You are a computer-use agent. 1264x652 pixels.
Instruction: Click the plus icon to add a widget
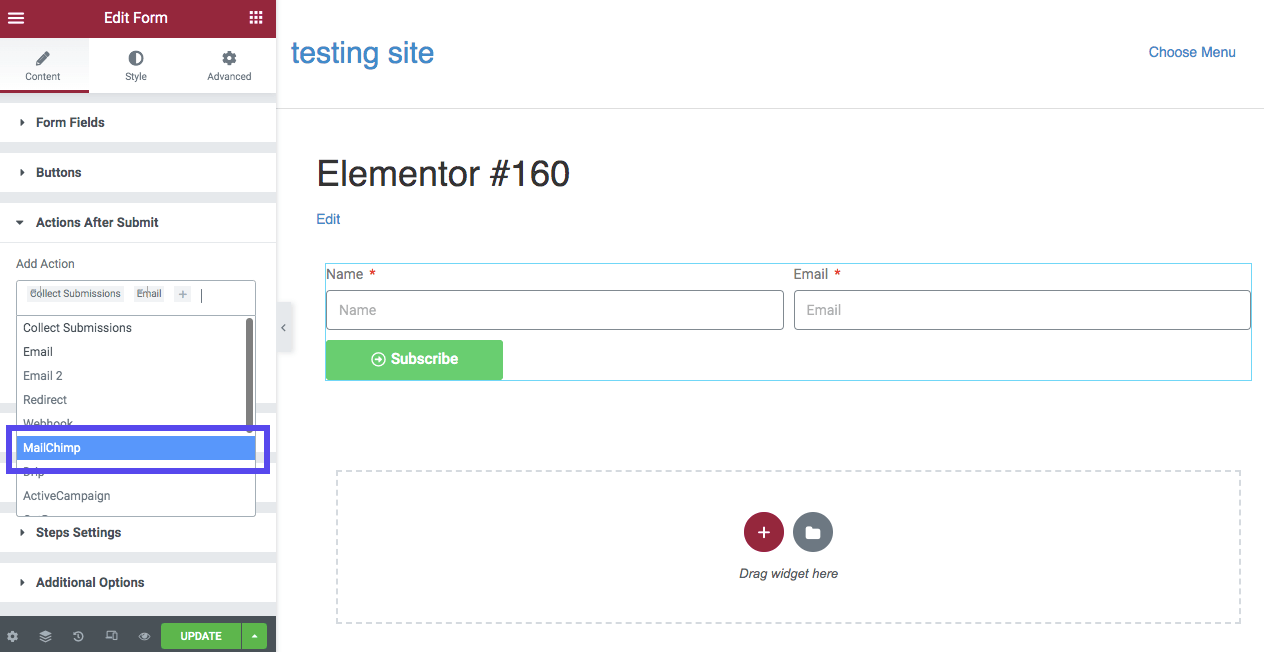pyautogui.click(x=763, y=531)
